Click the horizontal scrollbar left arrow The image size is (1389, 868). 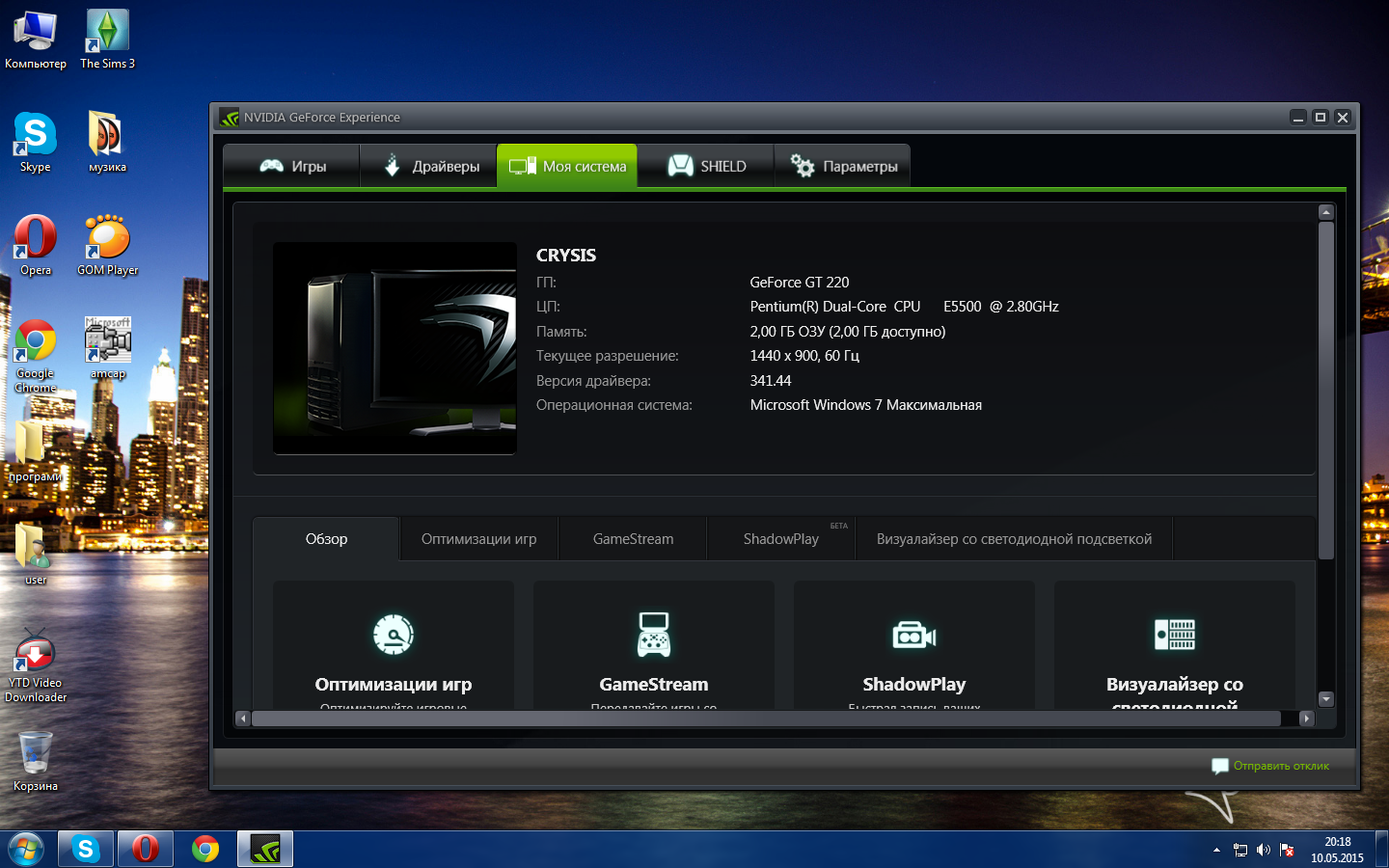point(243,719)
